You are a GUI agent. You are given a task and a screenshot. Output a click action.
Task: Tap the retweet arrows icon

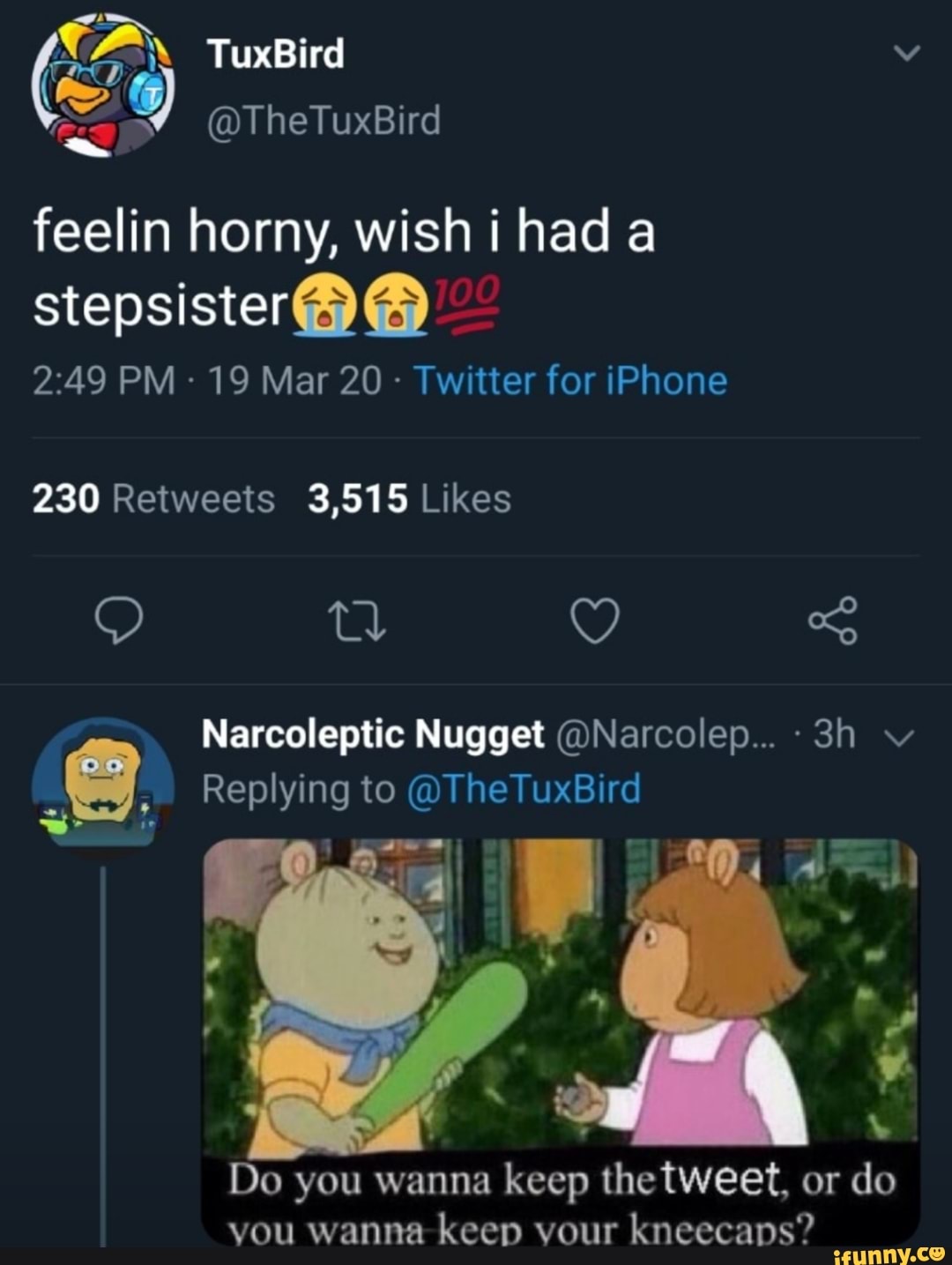[357, 621]
